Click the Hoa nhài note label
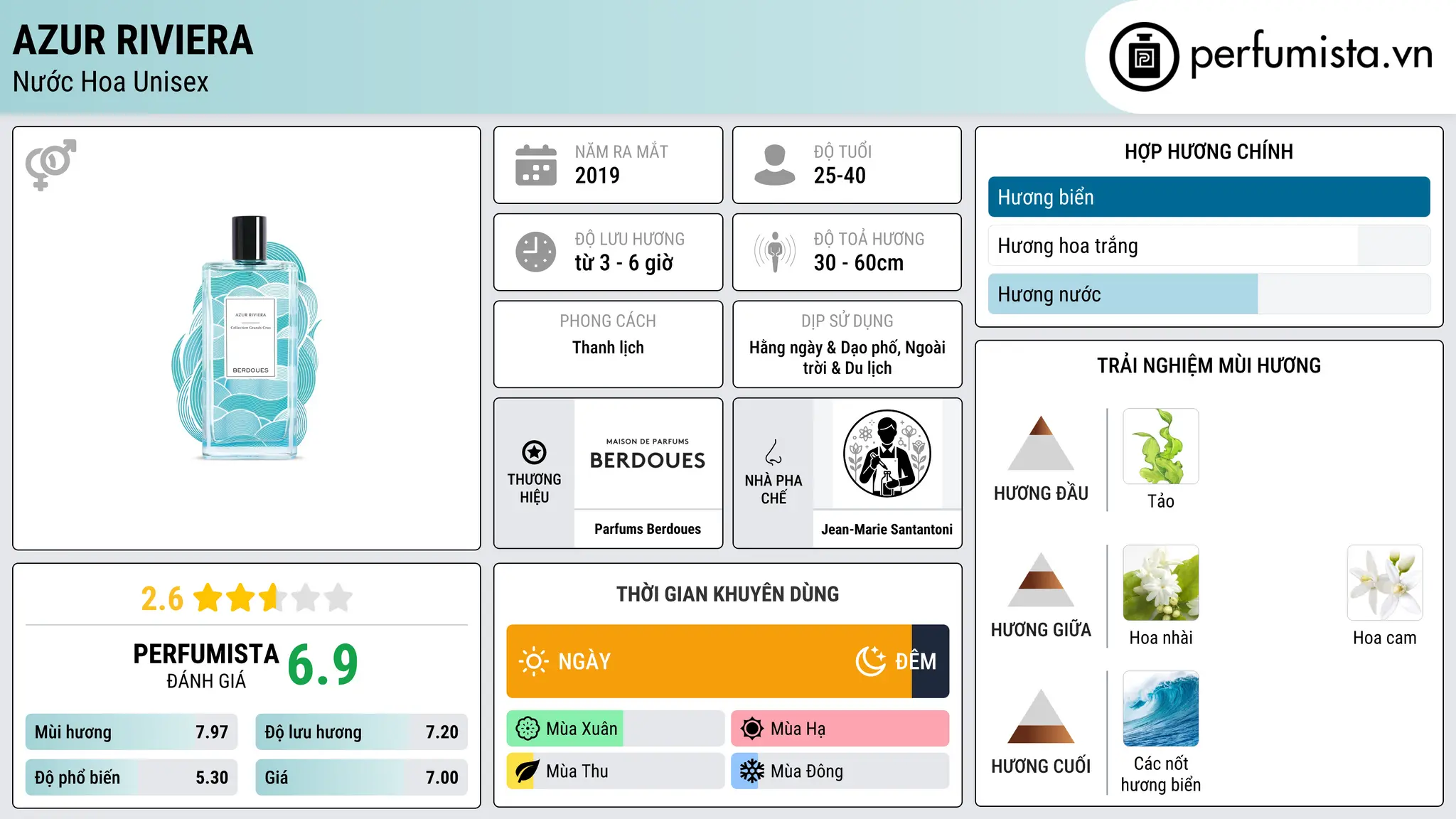 click(x=1161, y=638)
